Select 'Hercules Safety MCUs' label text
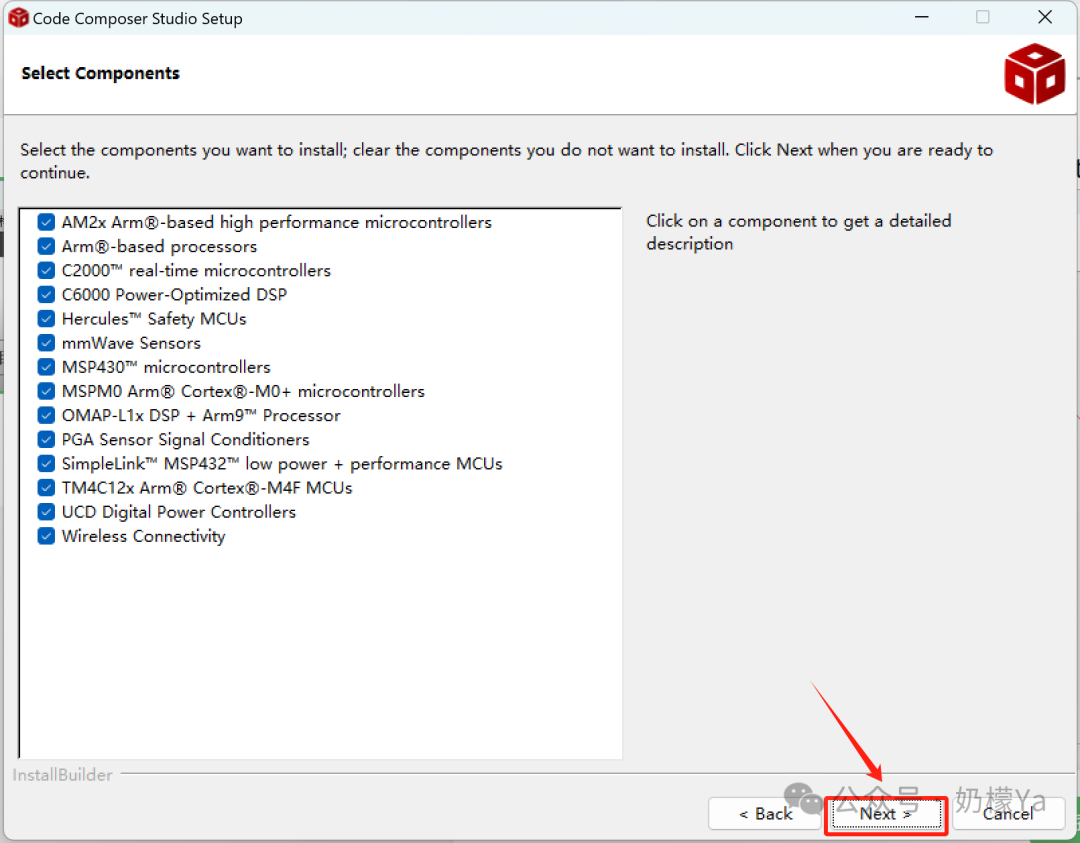Image resolution: width=1080 pixels, height=843 pixels. click(x=154, y=319)
